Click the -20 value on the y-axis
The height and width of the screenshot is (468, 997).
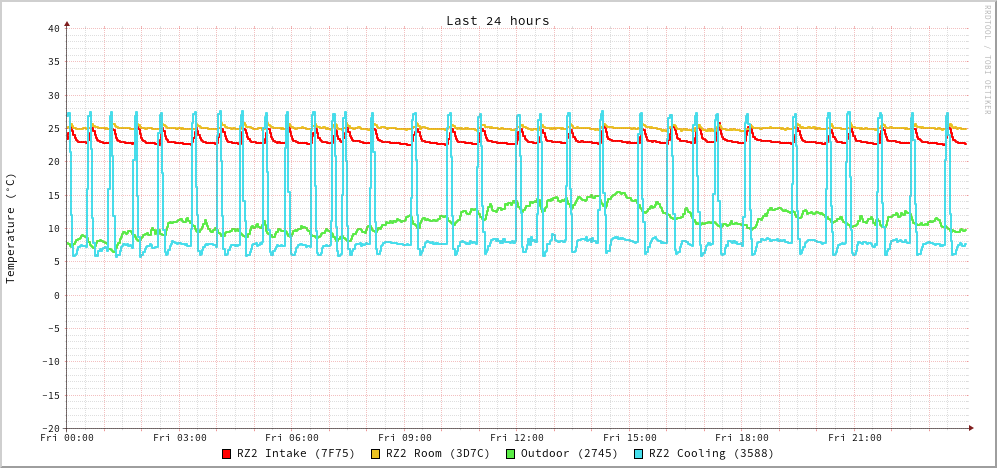click(50, 429)
